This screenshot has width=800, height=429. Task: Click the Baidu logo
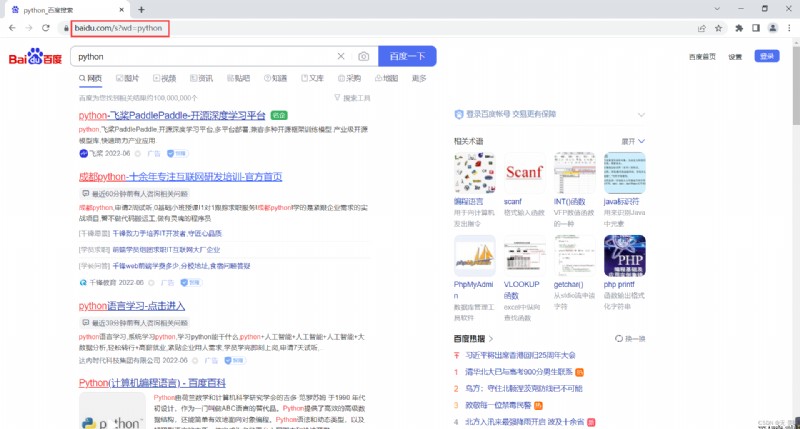35,56
